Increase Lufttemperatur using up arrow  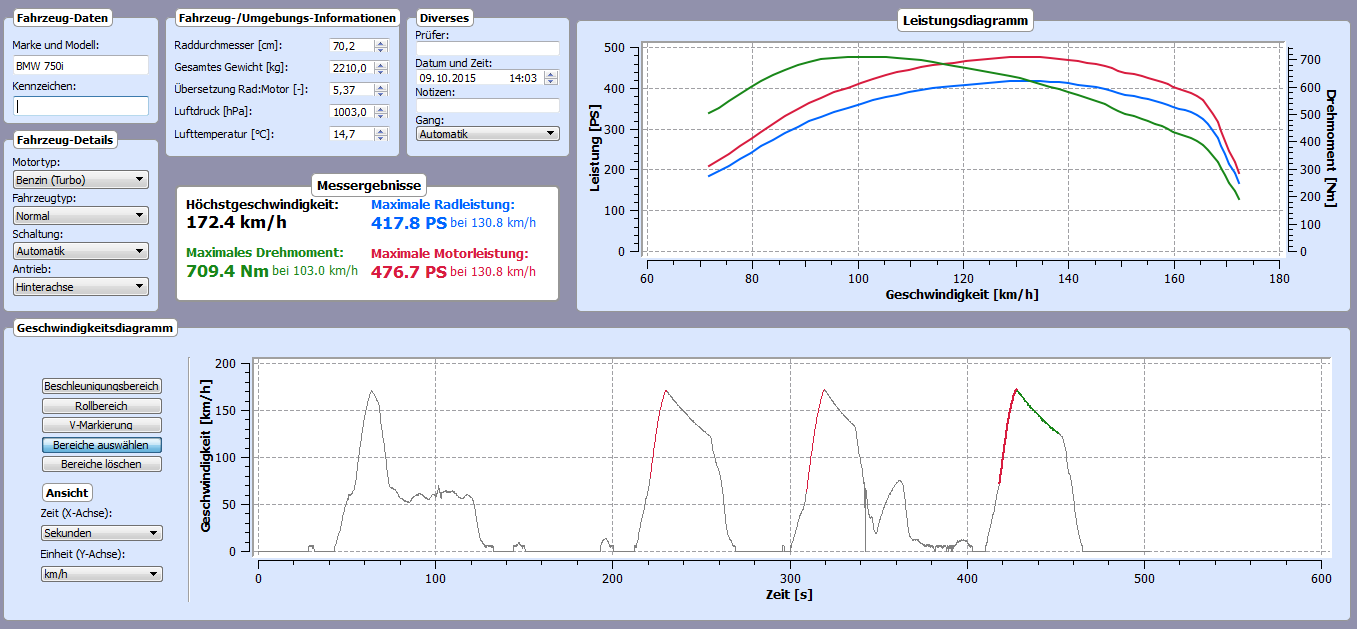pos(380,130)
